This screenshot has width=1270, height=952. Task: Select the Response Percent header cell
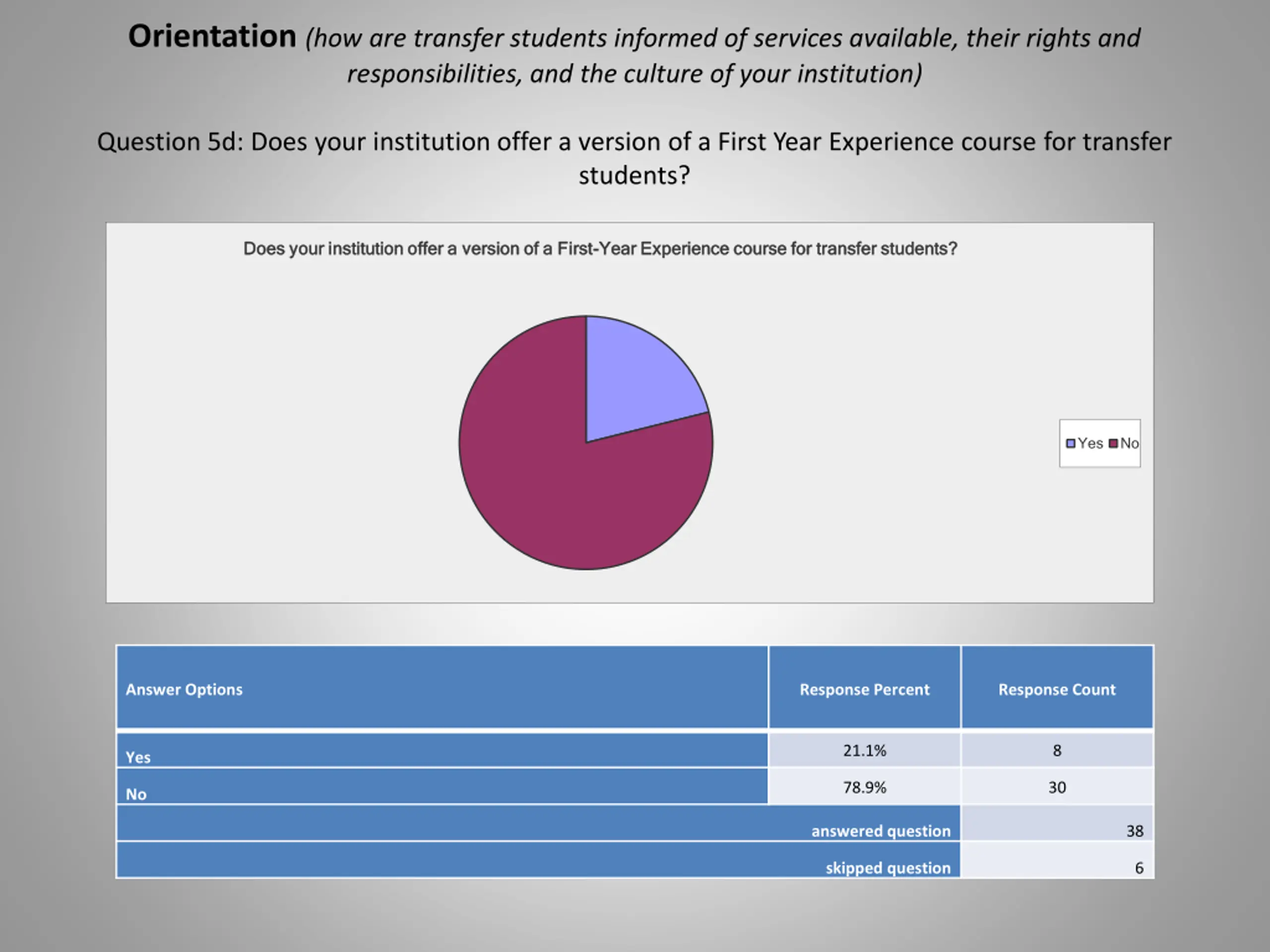tap(865, 687)
